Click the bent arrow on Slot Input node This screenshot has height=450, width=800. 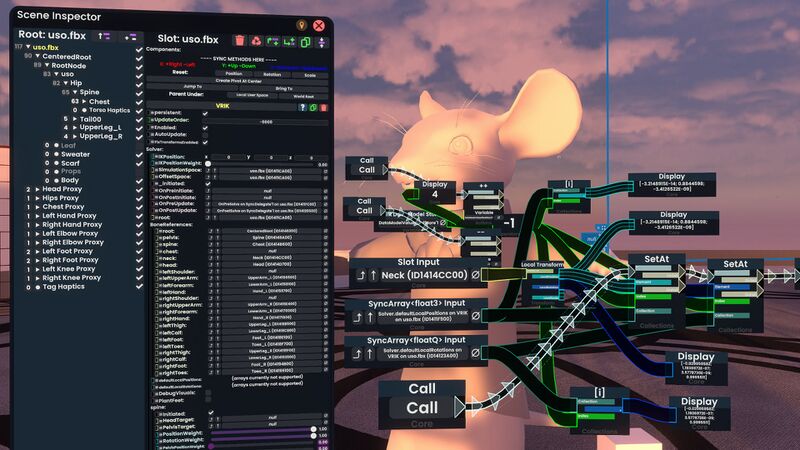[361, 275]
